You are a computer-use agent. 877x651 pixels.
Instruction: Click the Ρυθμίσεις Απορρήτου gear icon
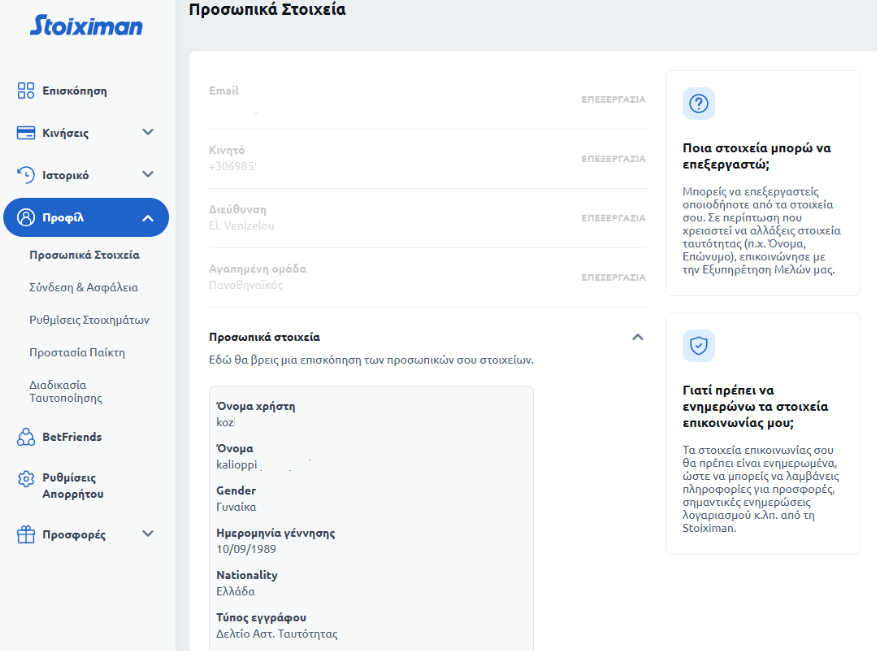(26, 479)
